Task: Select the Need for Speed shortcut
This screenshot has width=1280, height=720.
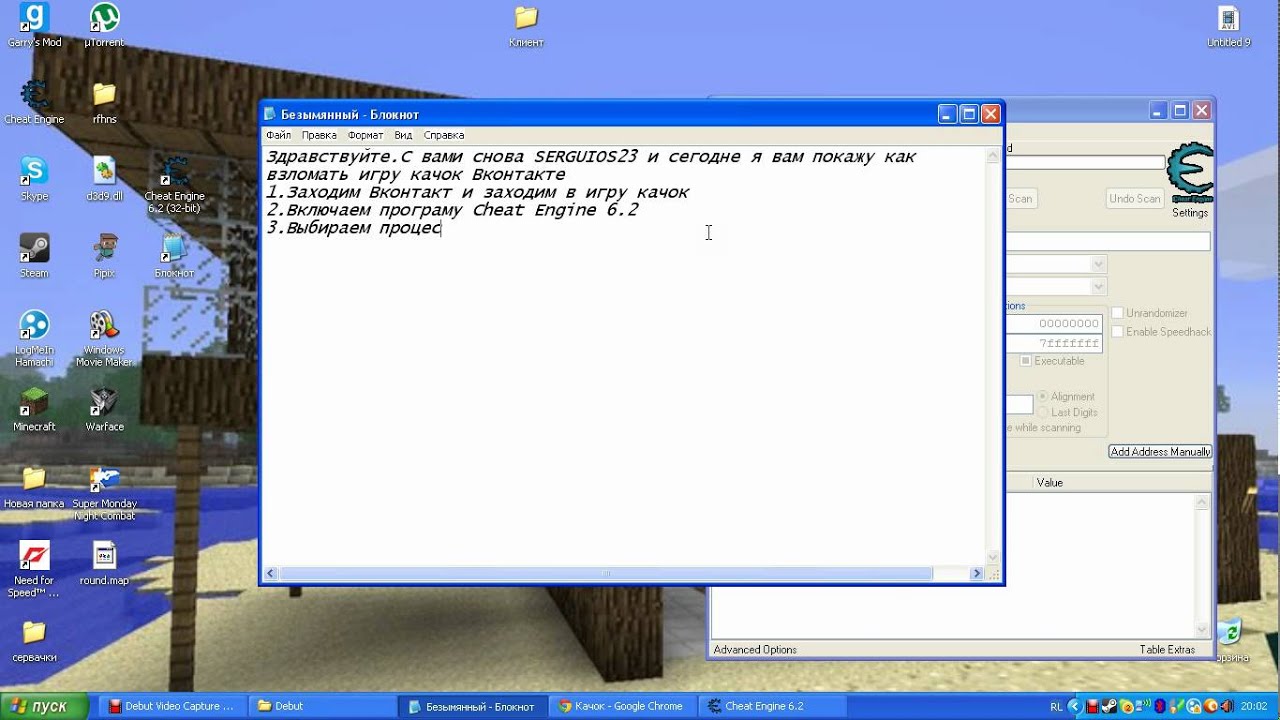Action: coord(34,570)
